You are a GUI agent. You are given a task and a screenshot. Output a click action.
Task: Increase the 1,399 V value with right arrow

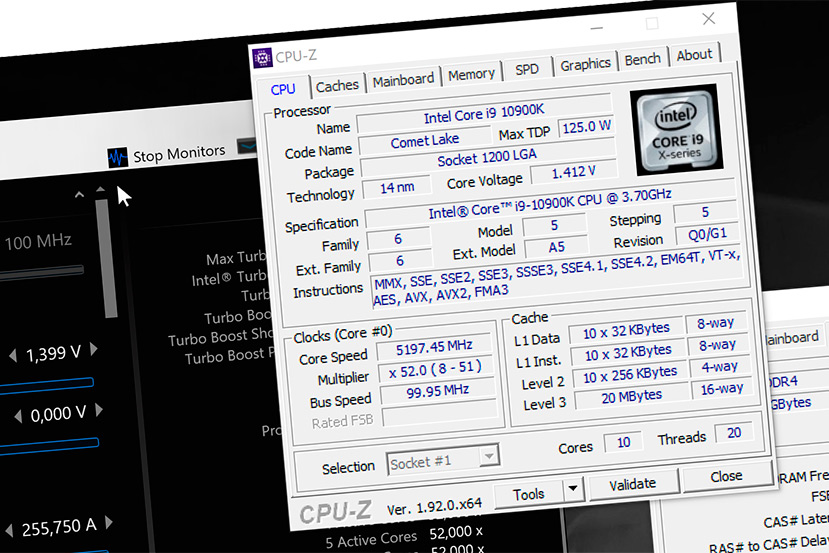[94, 351]
